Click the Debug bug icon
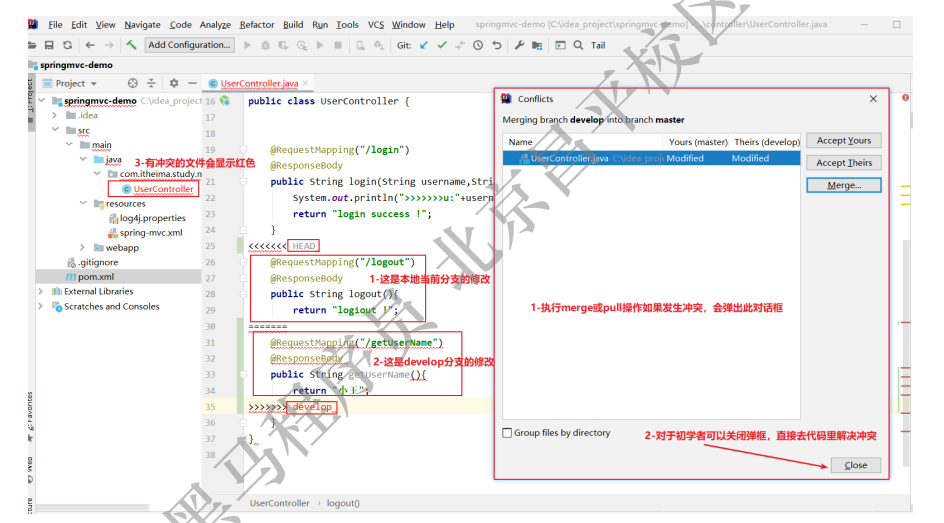This screenshot has height=523, width=944. click(265, 45)
